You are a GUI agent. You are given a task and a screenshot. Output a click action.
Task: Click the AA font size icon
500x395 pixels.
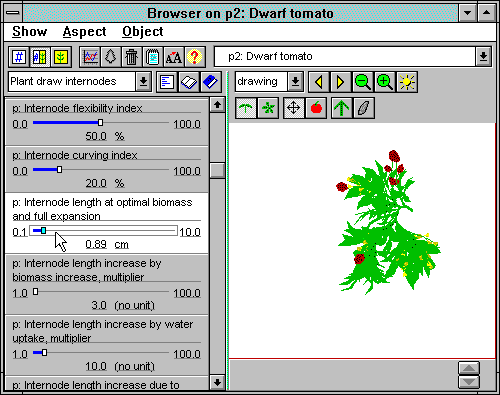tap(174, 57)
